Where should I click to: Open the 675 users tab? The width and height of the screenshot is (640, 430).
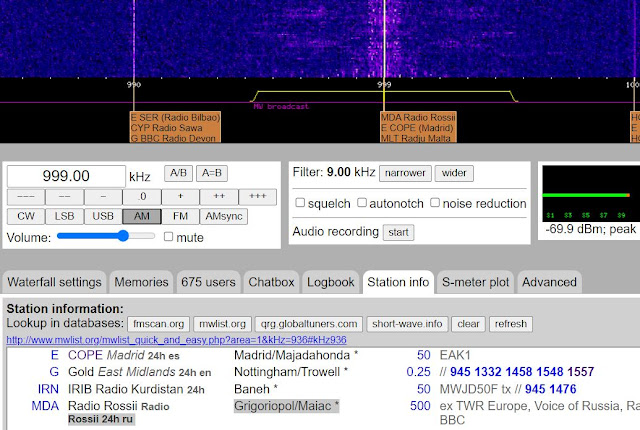click(208, 282)
